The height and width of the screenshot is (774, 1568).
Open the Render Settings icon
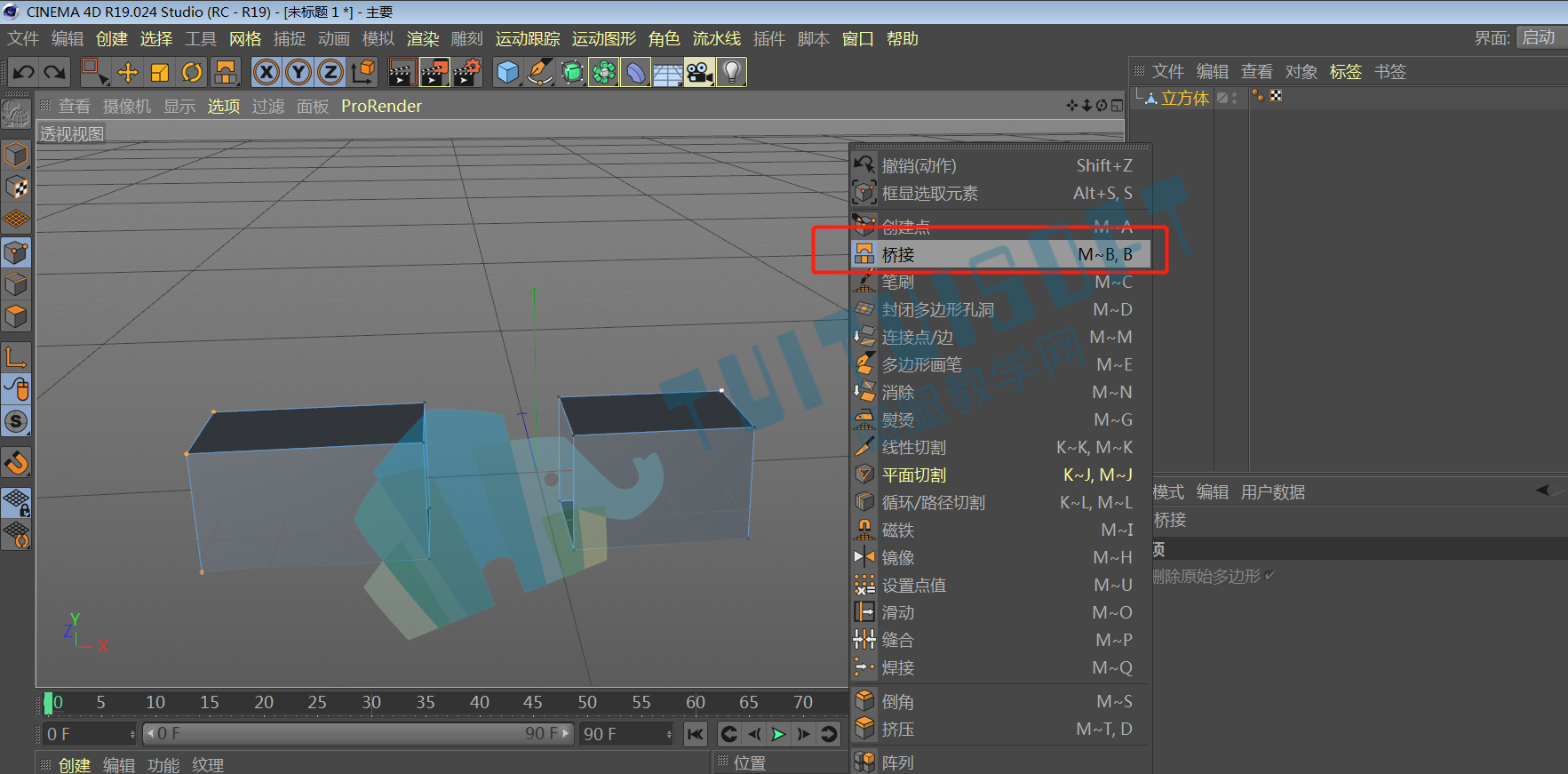[x=467, y=72]
